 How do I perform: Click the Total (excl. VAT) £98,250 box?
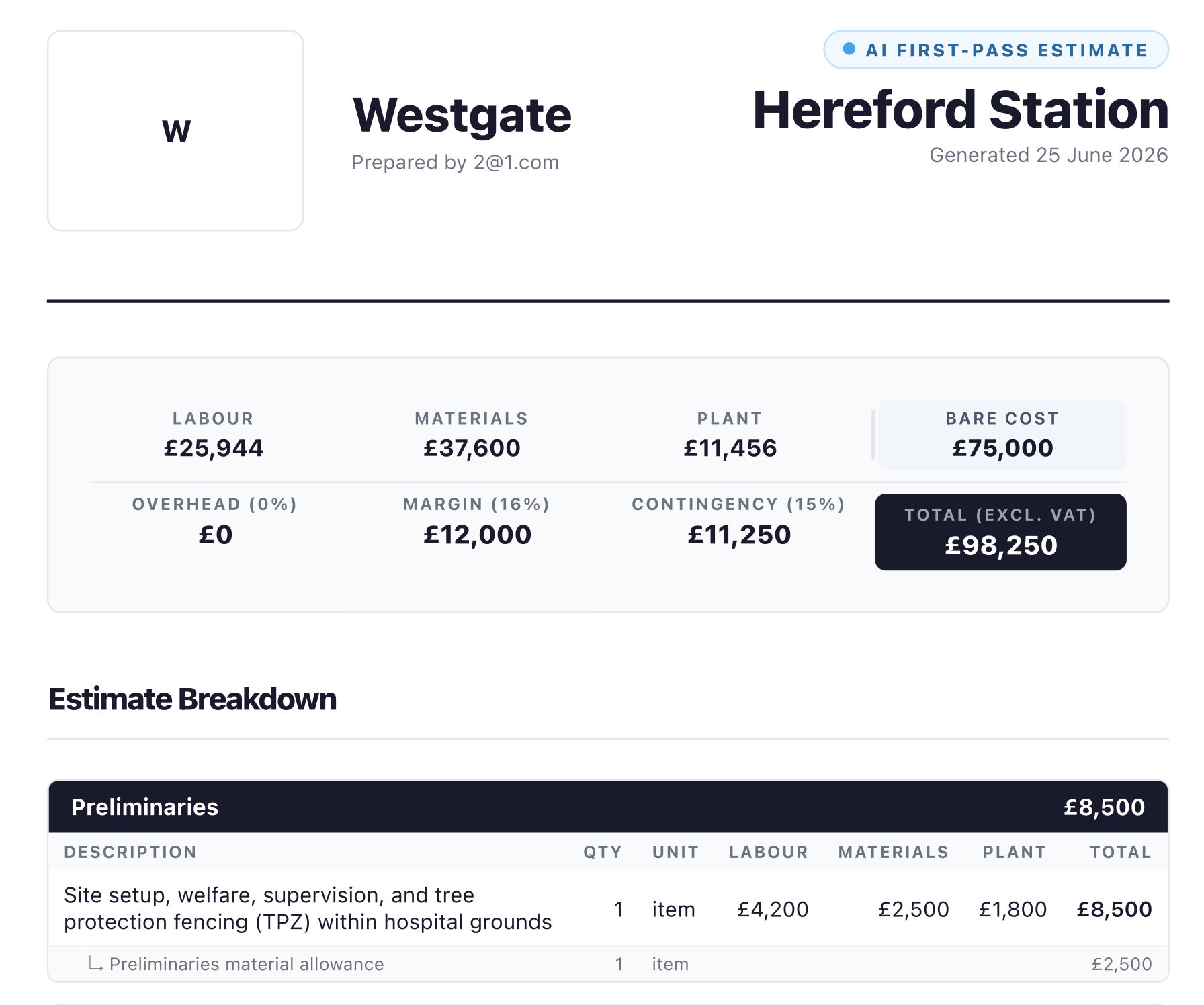click(1000, 532)
